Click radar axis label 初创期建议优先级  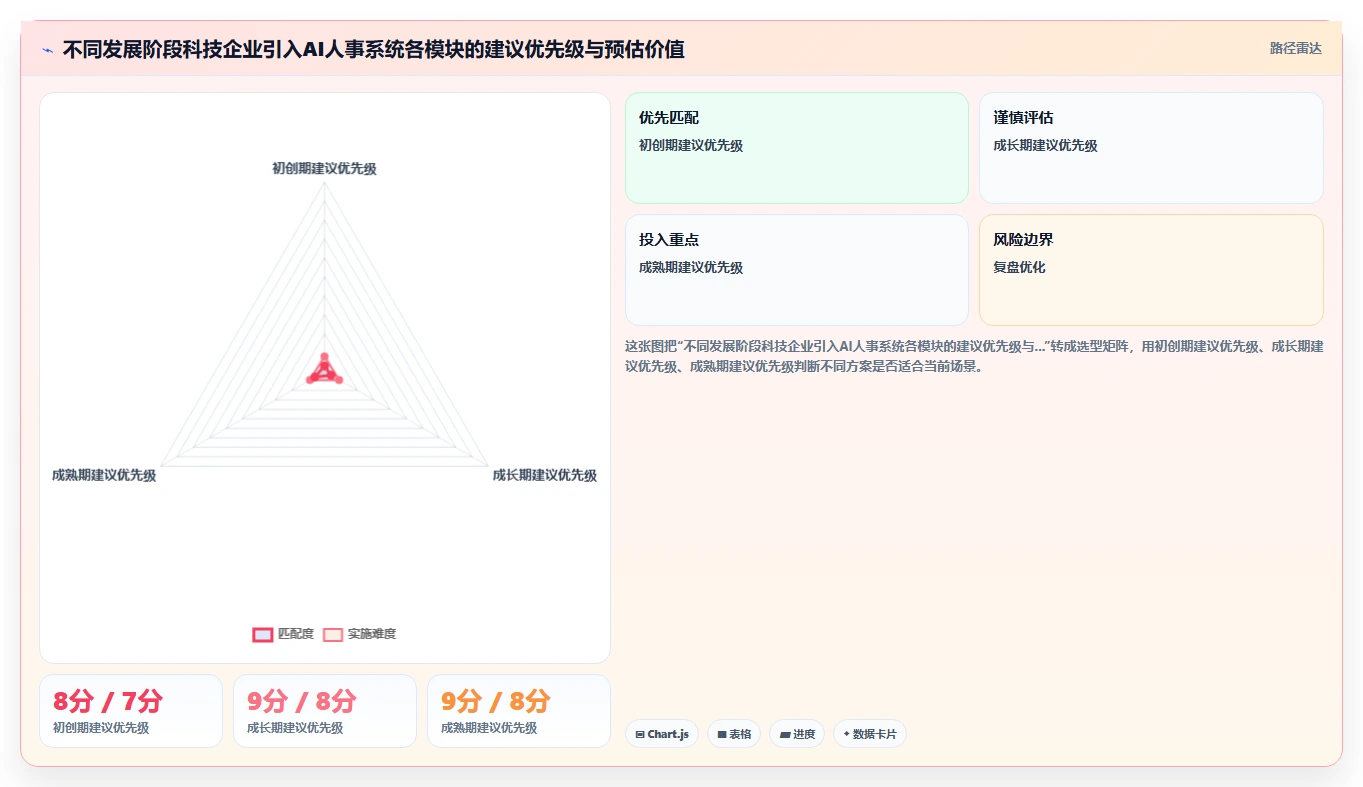pos(324,169)
